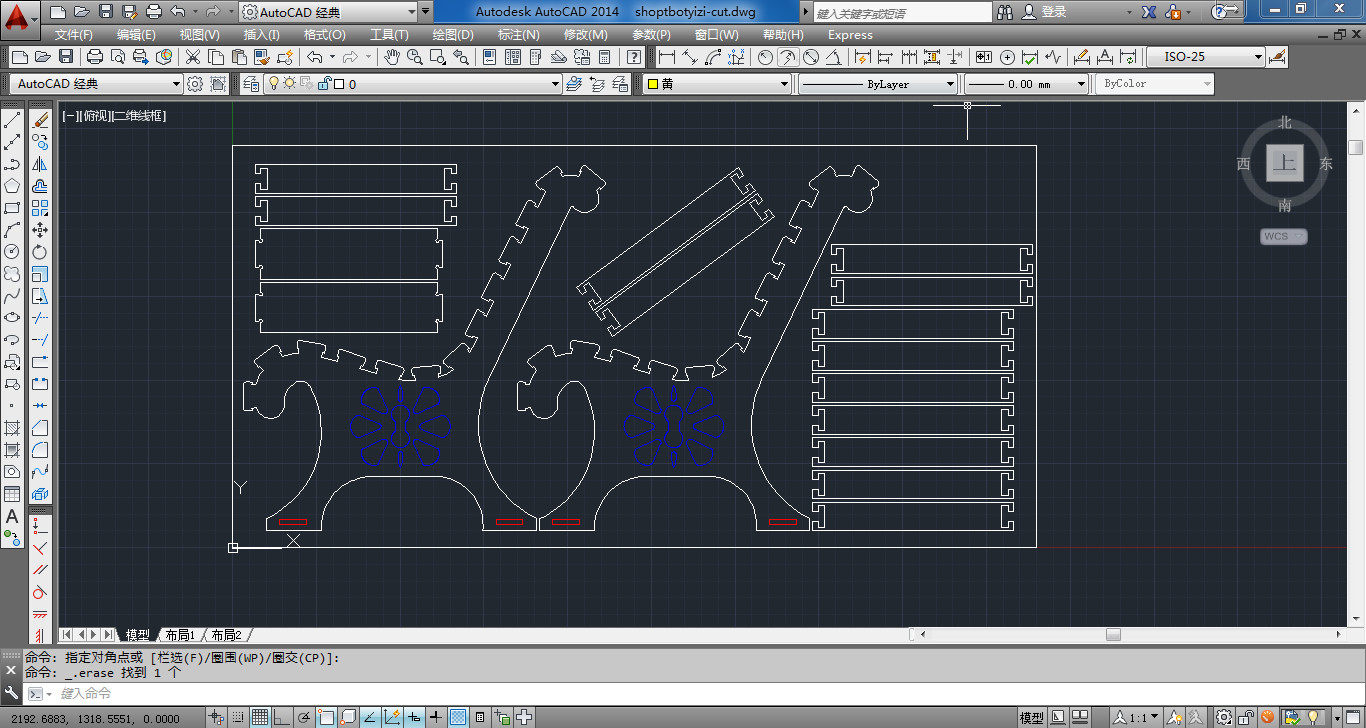Activate the Pan hand tool
Viewport: 1366px width, 728px height.
[393, 57]
